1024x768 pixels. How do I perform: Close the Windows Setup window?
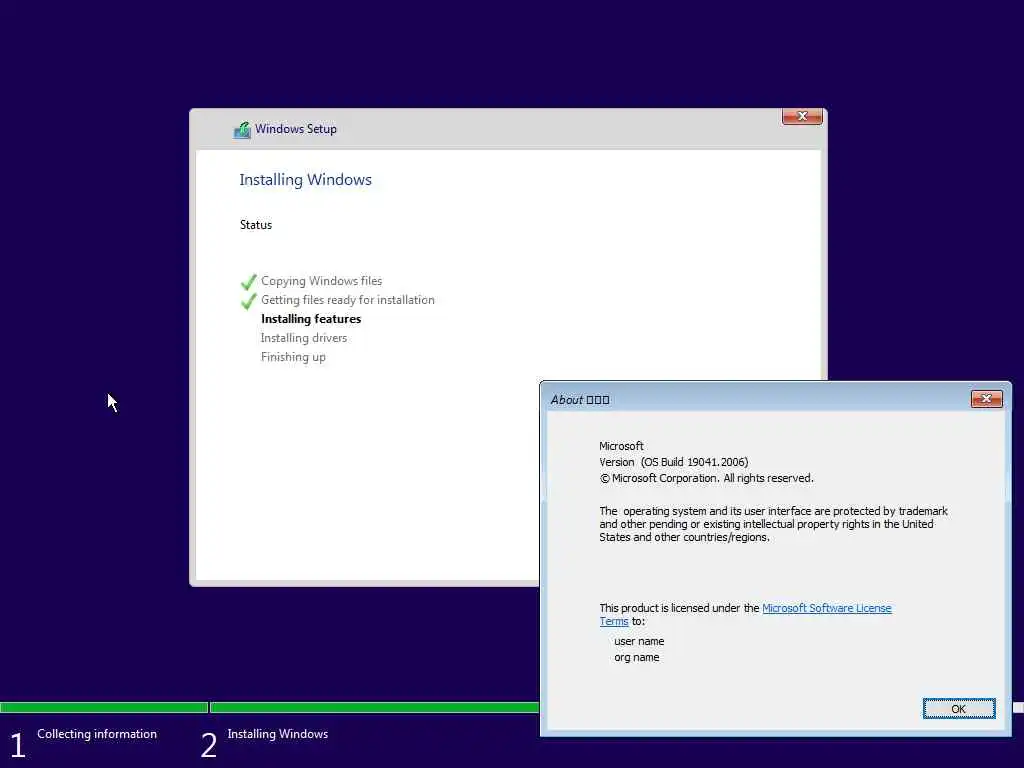click(x=802, y=116)
